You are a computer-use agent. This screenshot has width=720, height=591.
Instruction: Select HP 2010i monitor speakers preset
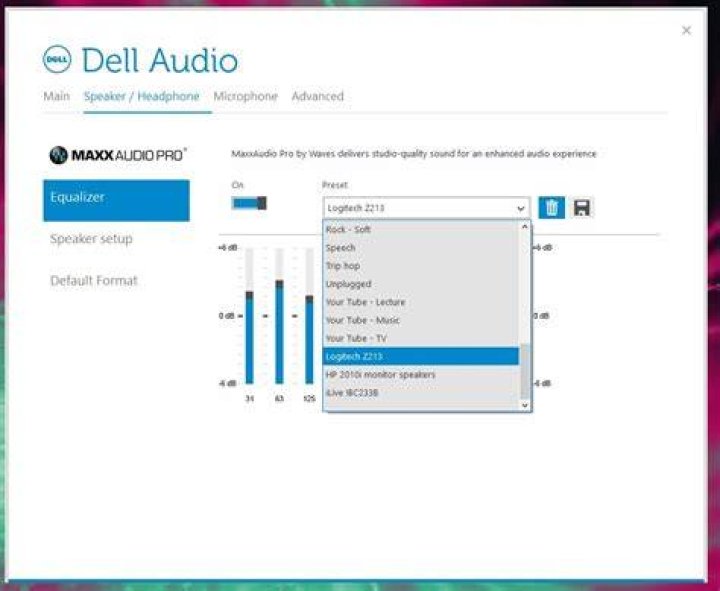click(422, 374)
